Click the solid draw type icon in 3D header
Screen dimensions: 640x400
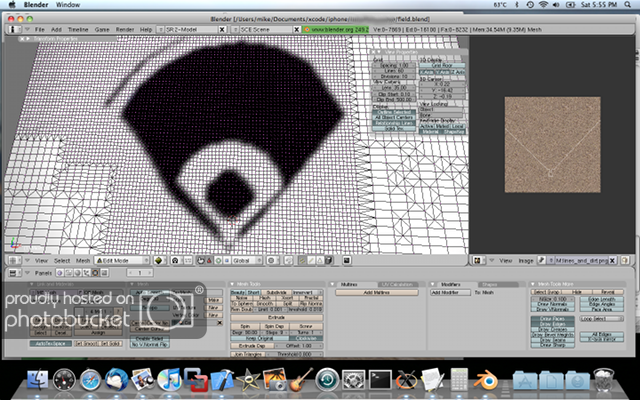[158, 260]
